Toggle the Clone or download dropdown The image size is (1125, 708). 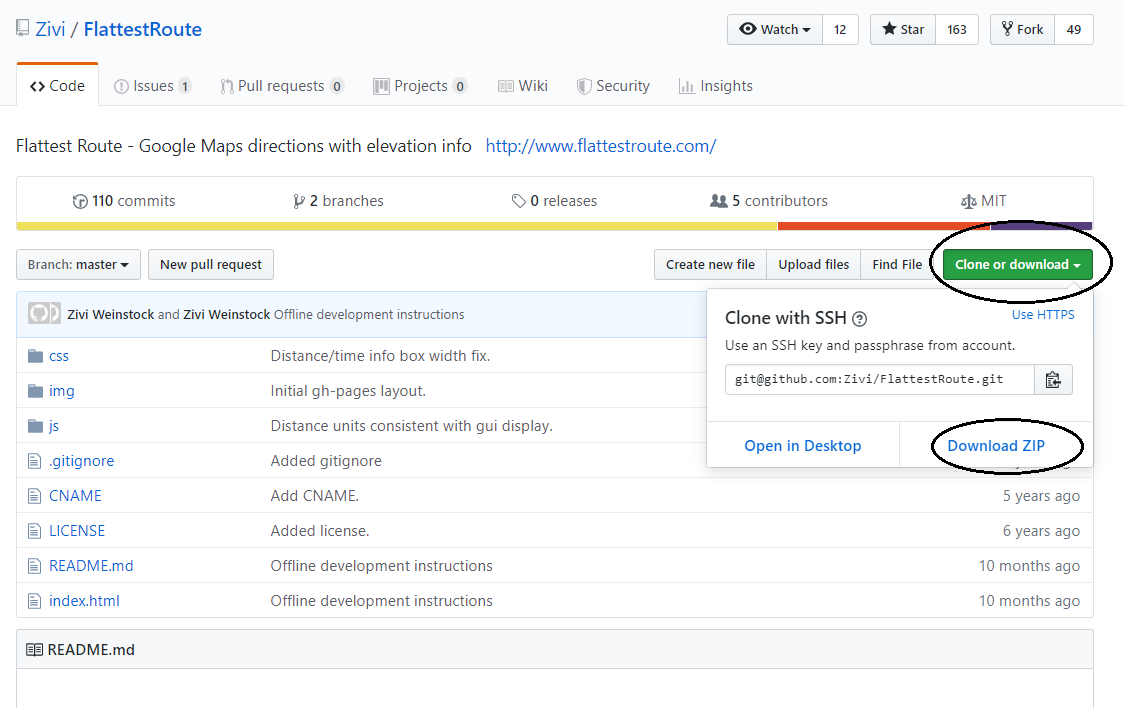[1017, 265]
